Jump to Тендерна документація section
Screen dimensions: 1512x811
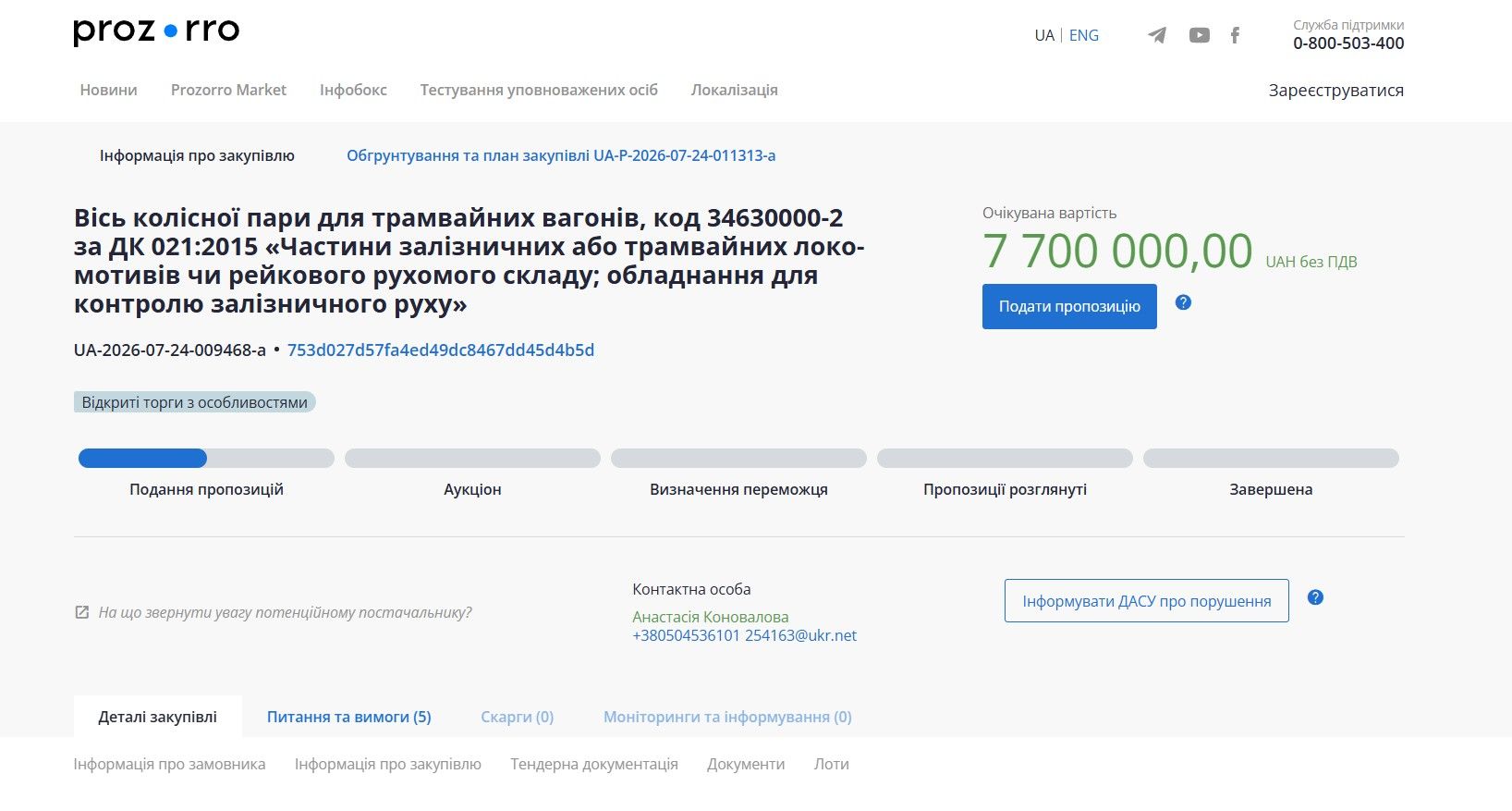click(594, 764)
